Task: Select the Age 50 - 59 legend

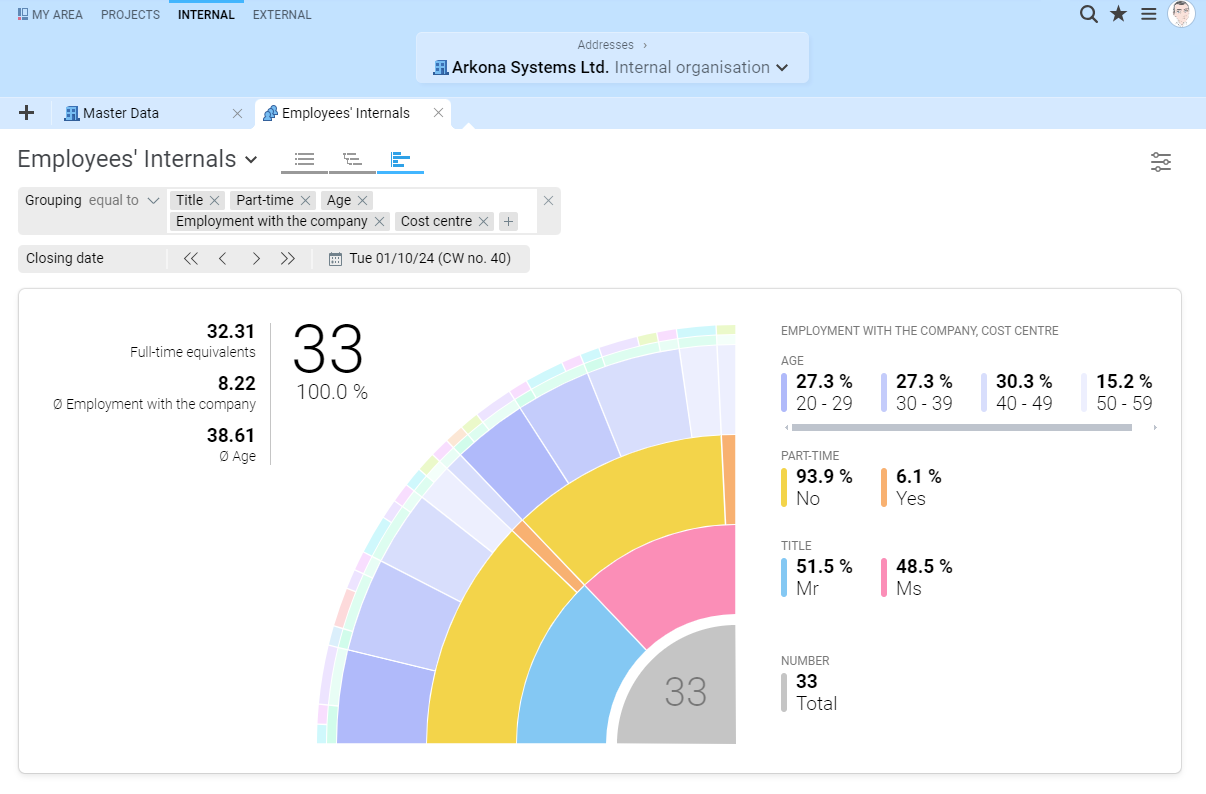Action: tap(1118, 393)
